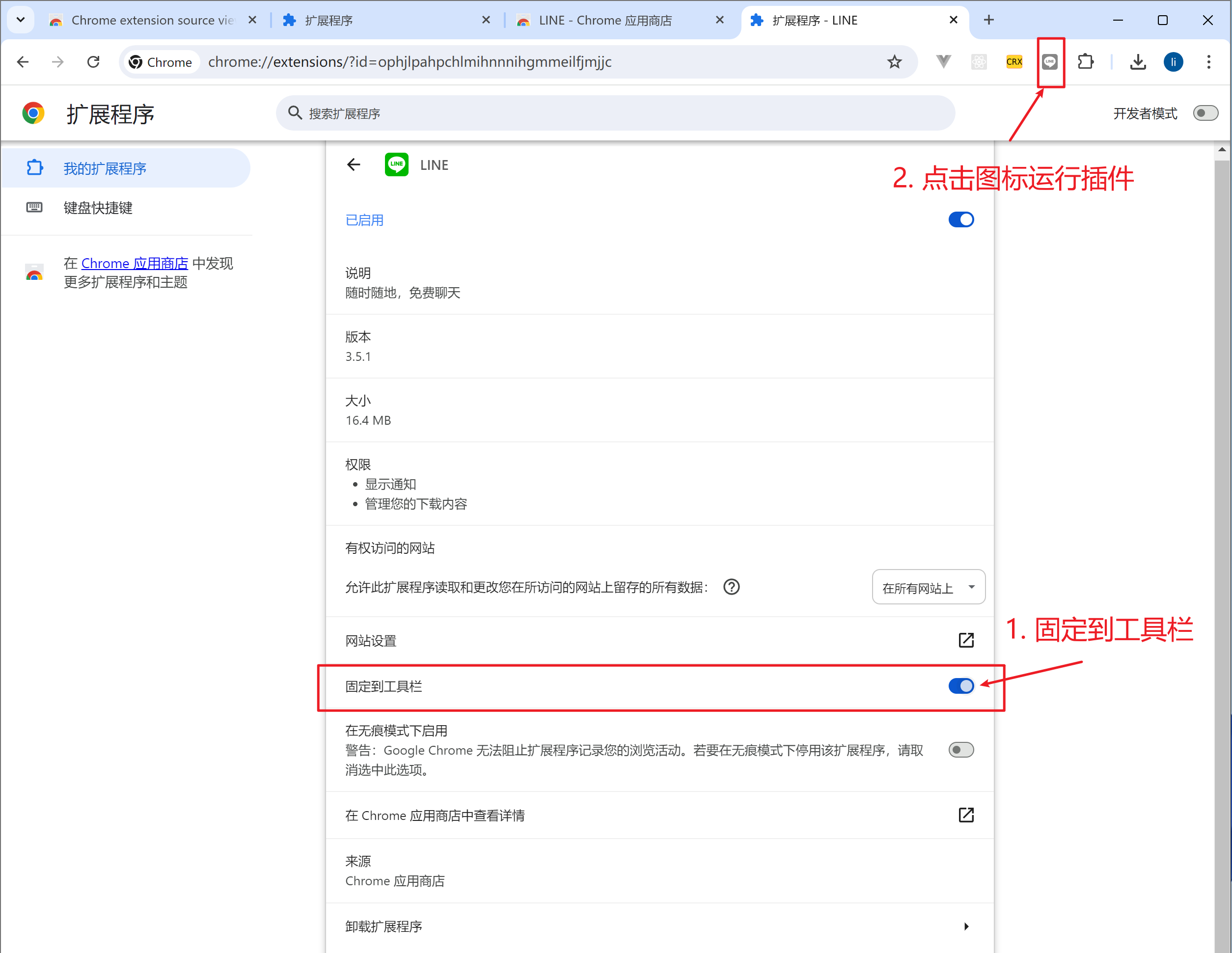Image resolution: width=1232 pixels, height=953 pixels.
Task: Click 网站设置 row
Action: [x=659, y=641]
